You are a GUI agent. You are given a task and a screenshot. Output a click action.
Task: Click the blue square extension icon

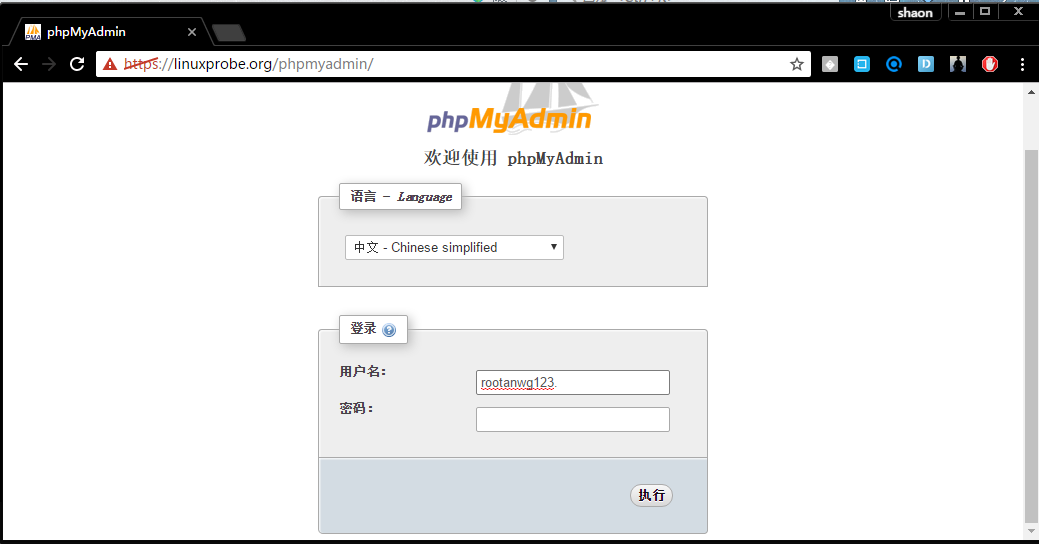point(862,64)
